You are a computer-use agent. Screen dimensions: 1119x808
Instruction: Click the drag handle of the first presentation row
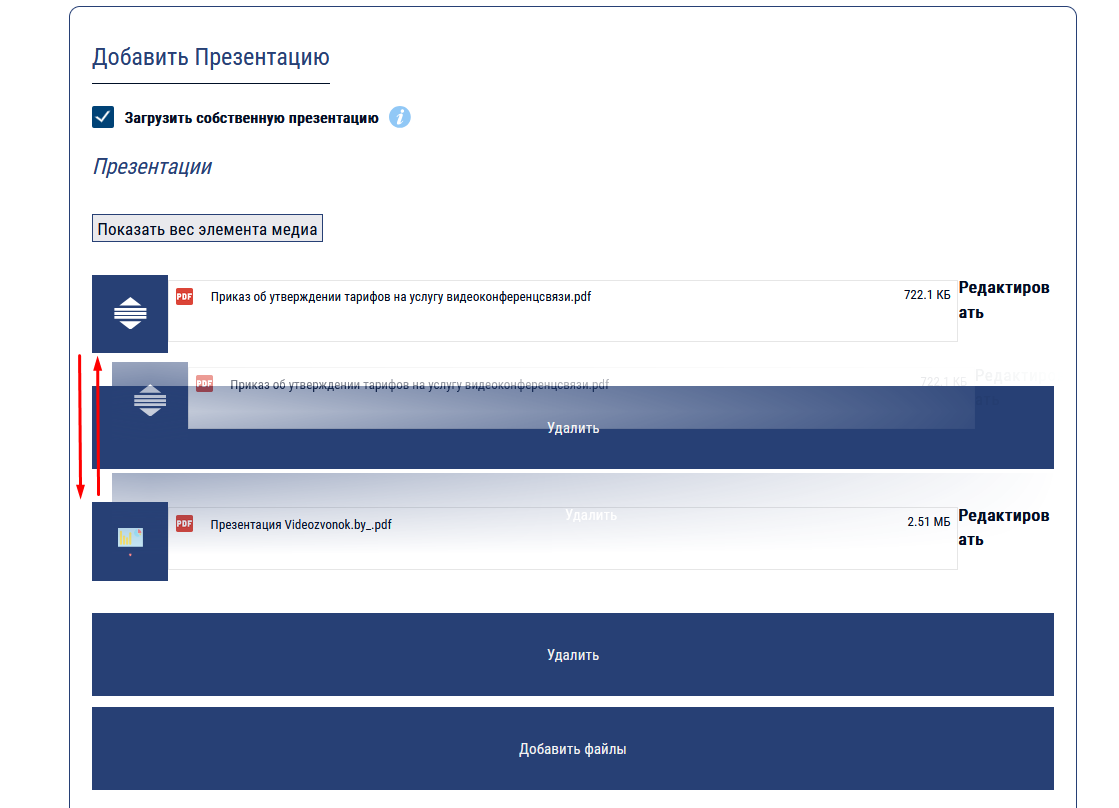click(x=130, y=314)
